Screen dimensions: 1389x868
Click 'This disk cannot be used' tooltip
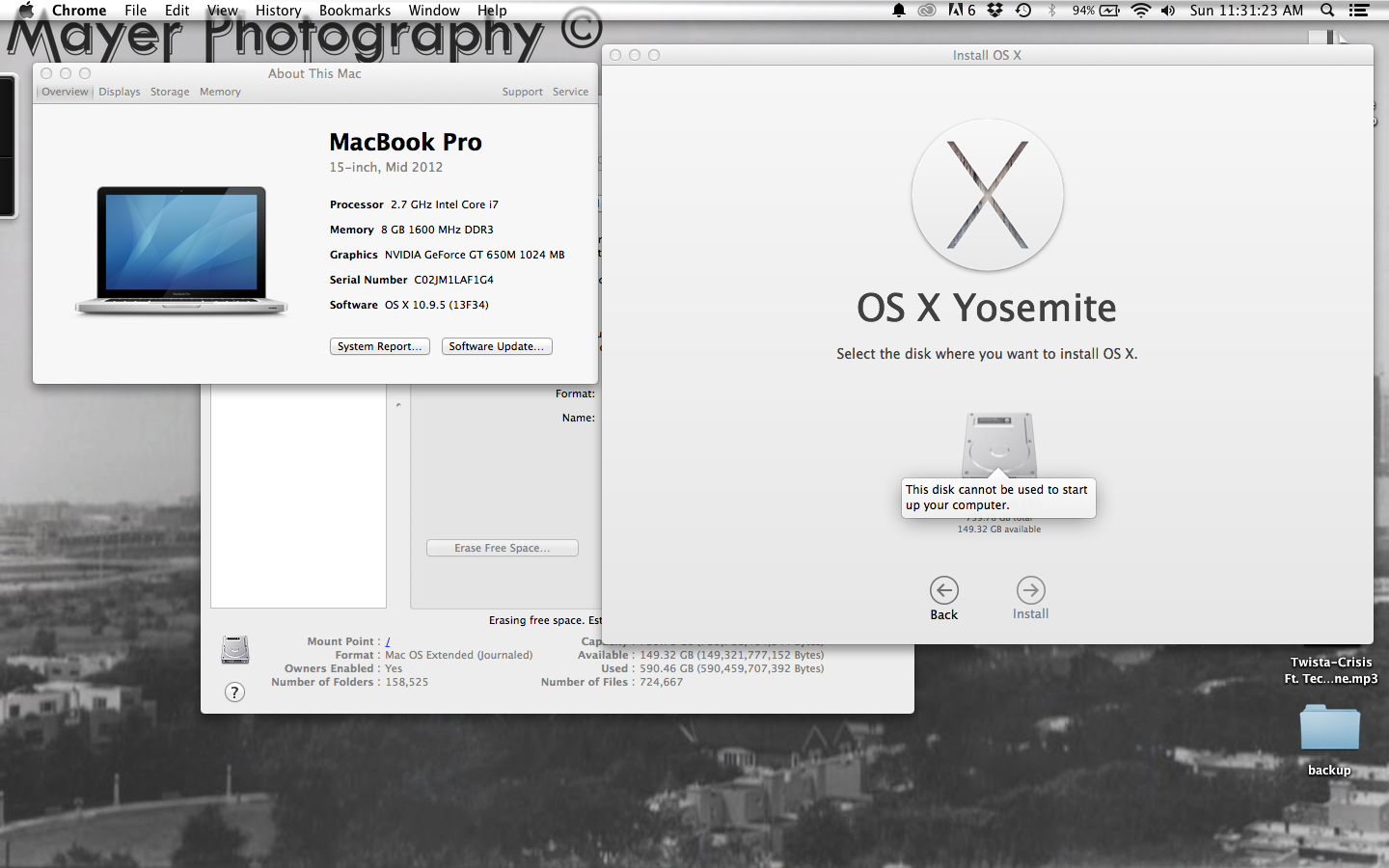click(998, 498)
